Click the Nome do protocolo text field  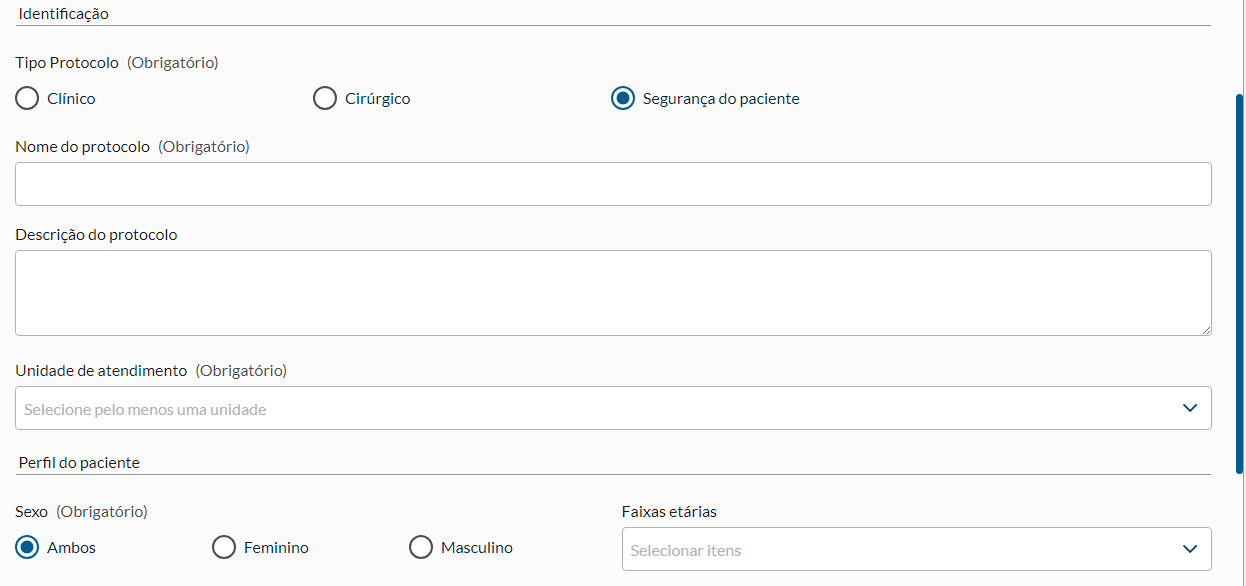coord(612,184)
